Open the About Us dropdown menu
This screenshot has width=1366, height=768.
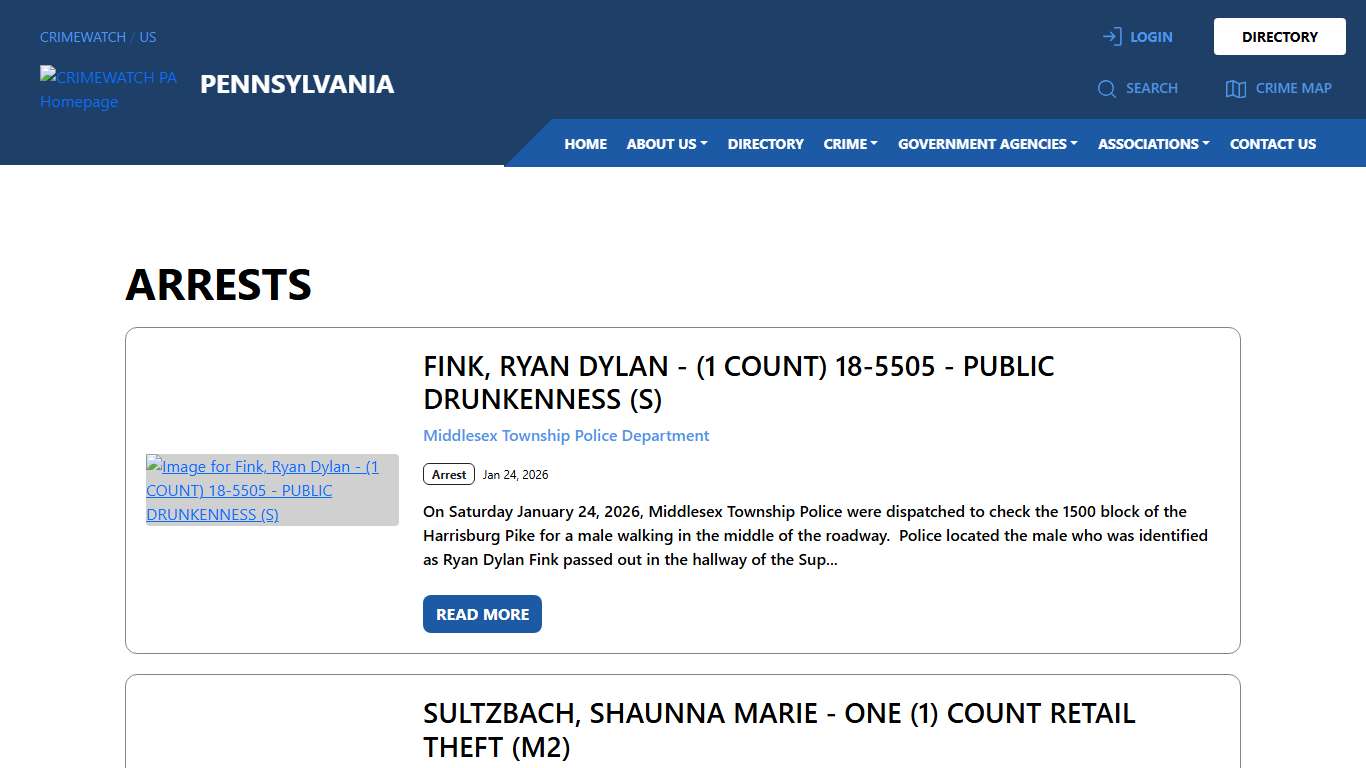point(667,144)
